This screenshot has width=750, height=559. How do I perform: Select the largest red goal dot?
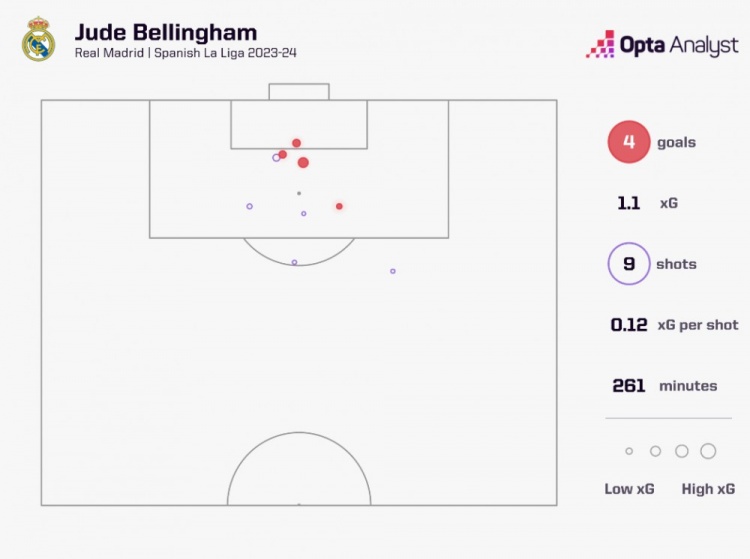[x=303, y=163]
